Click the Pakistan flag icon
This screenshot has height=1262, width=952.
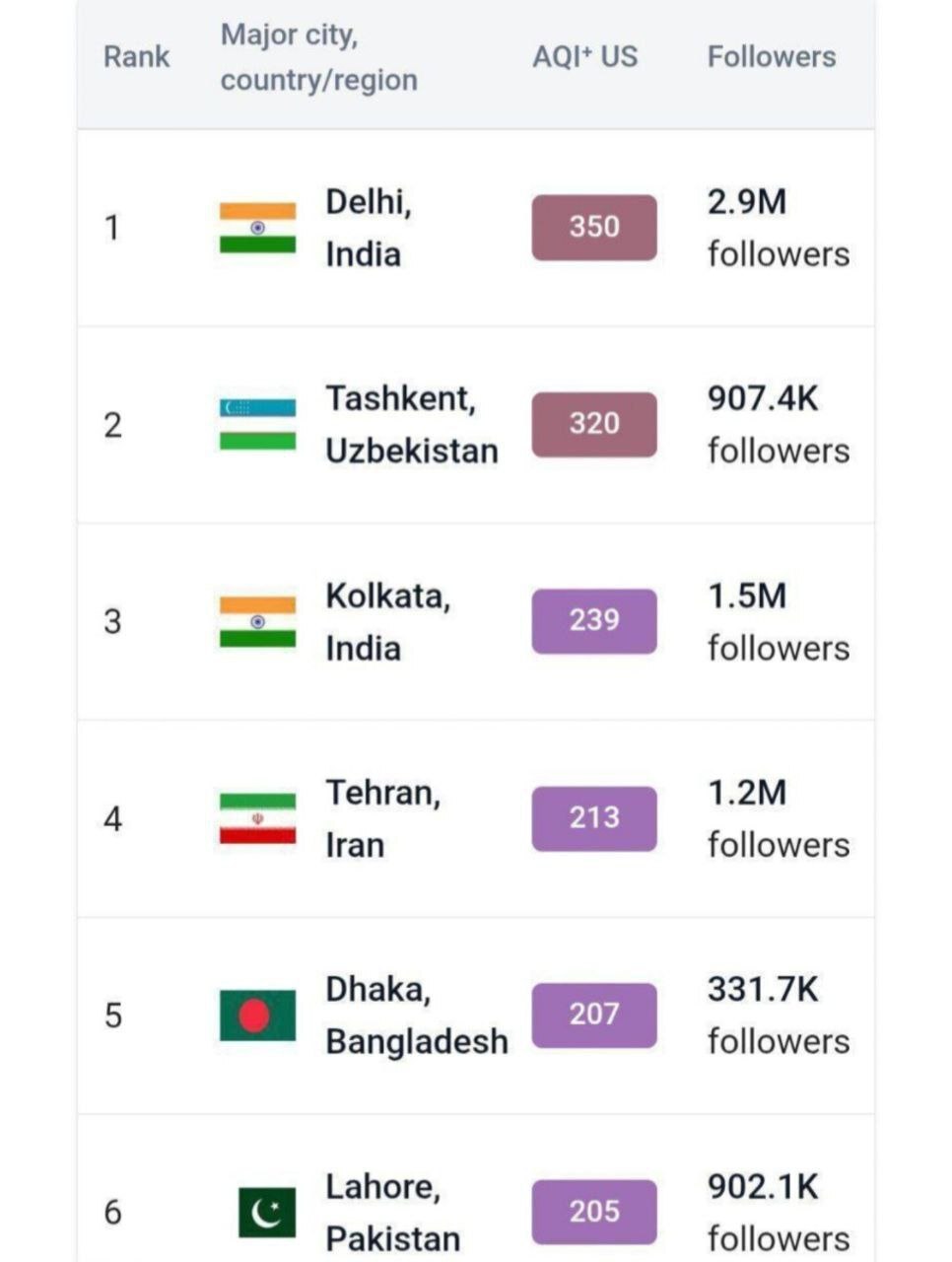(267, 1212)
